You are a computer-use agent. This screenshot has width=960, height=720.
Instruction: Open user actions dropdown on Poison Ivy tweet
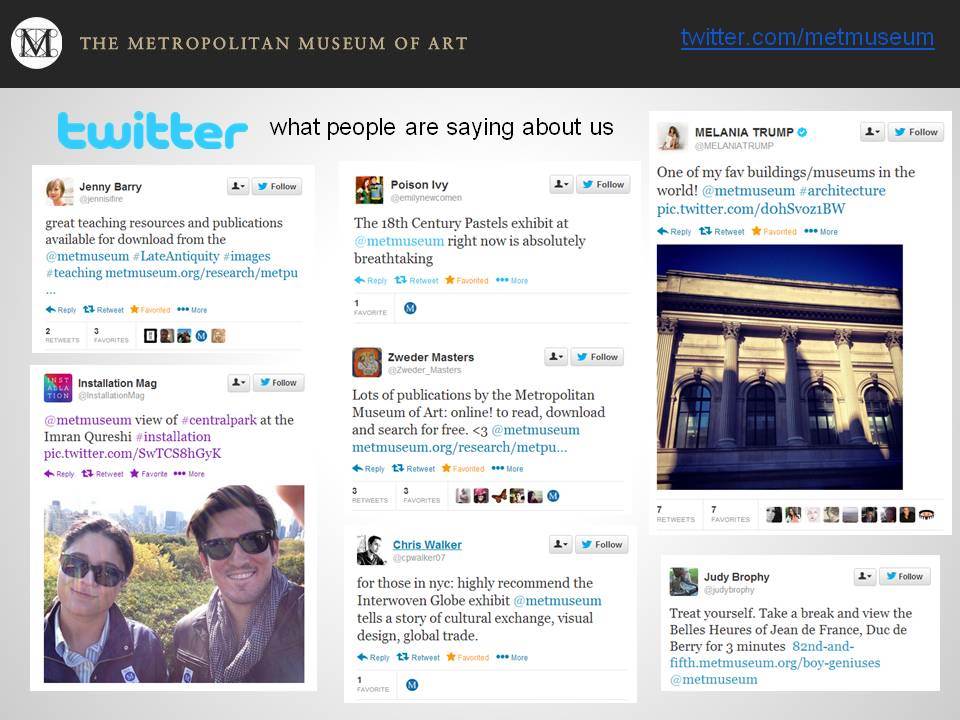(x=561, y=184)
